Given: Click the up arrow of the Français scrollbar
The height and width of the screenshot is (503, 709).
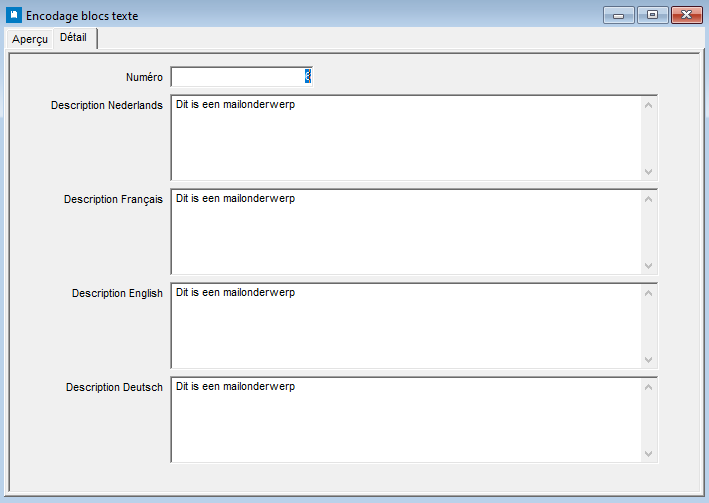Looking at the screenshot, I should [648, 199].
